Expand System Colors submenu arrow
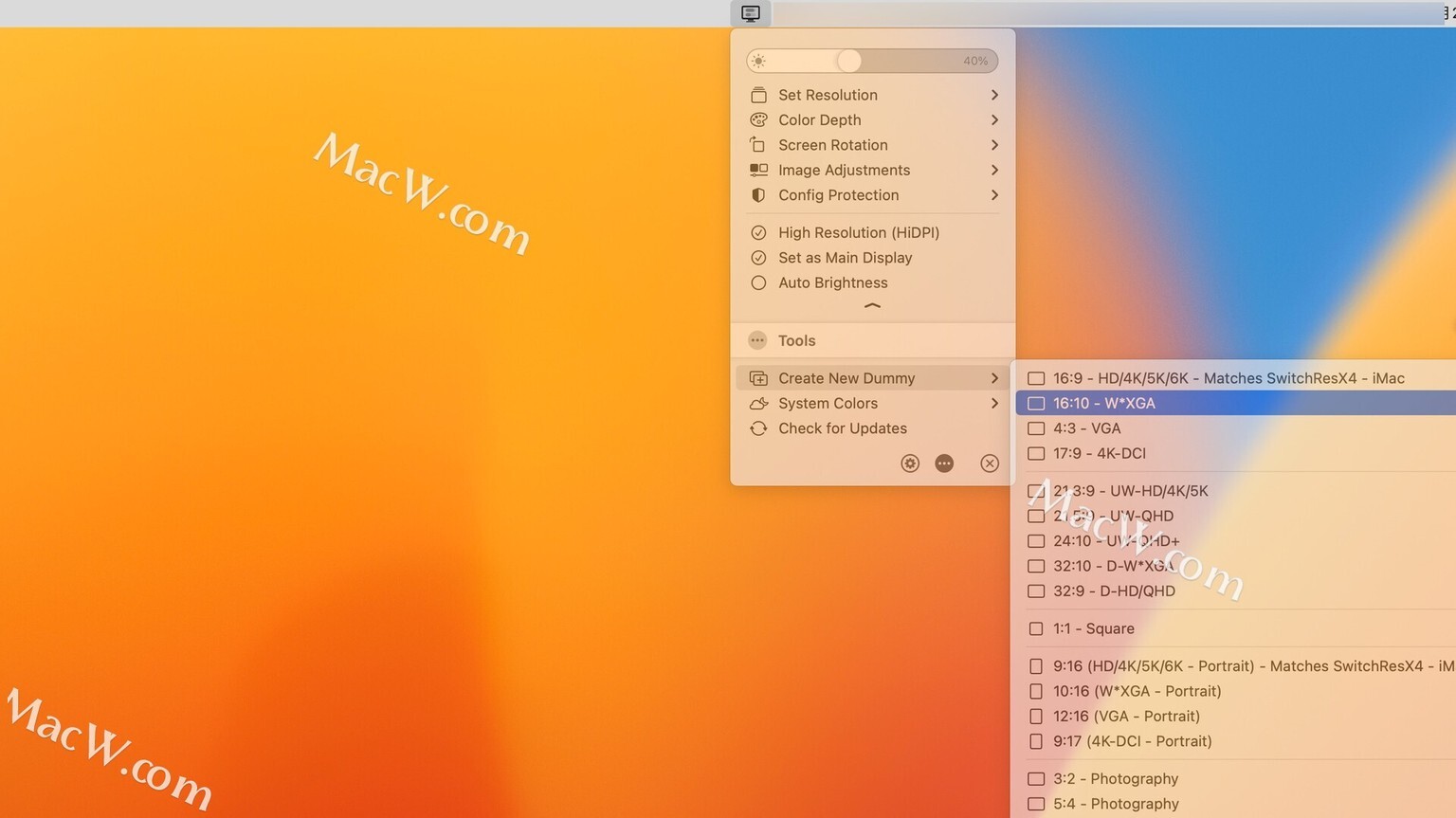 click(x=994, y=403)
